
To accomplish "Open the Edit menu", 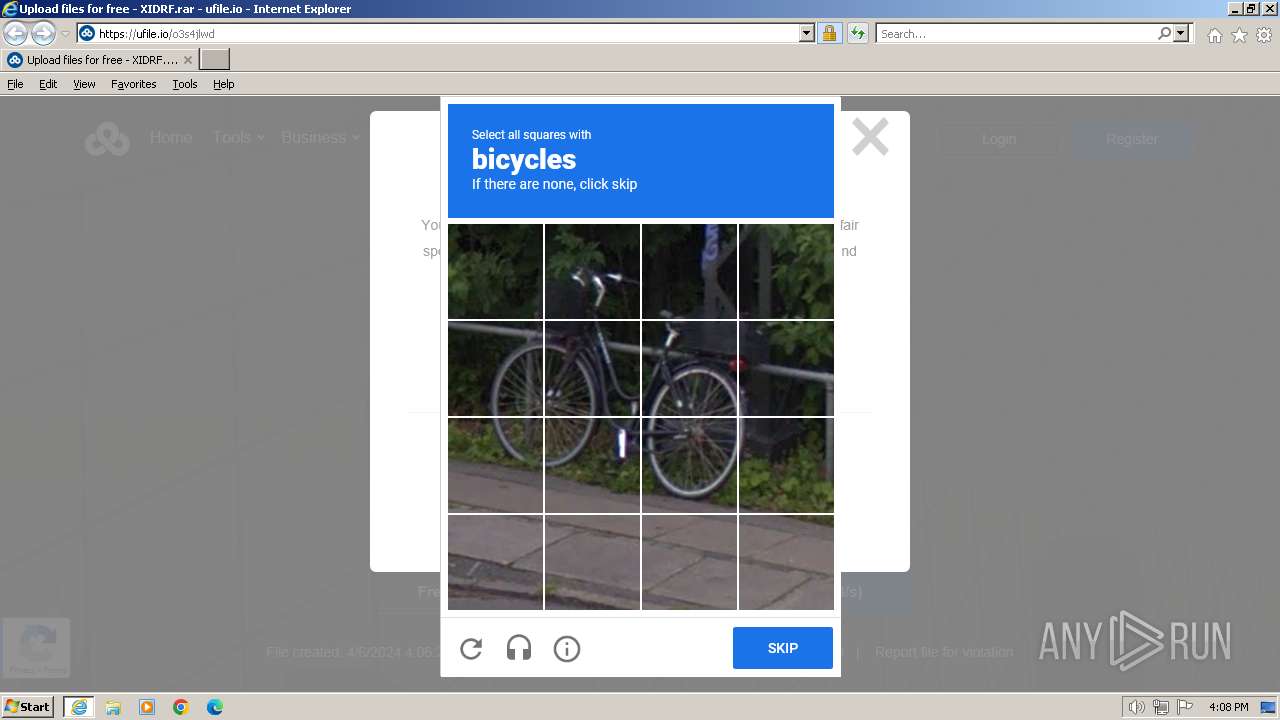I will click(48, 84).
